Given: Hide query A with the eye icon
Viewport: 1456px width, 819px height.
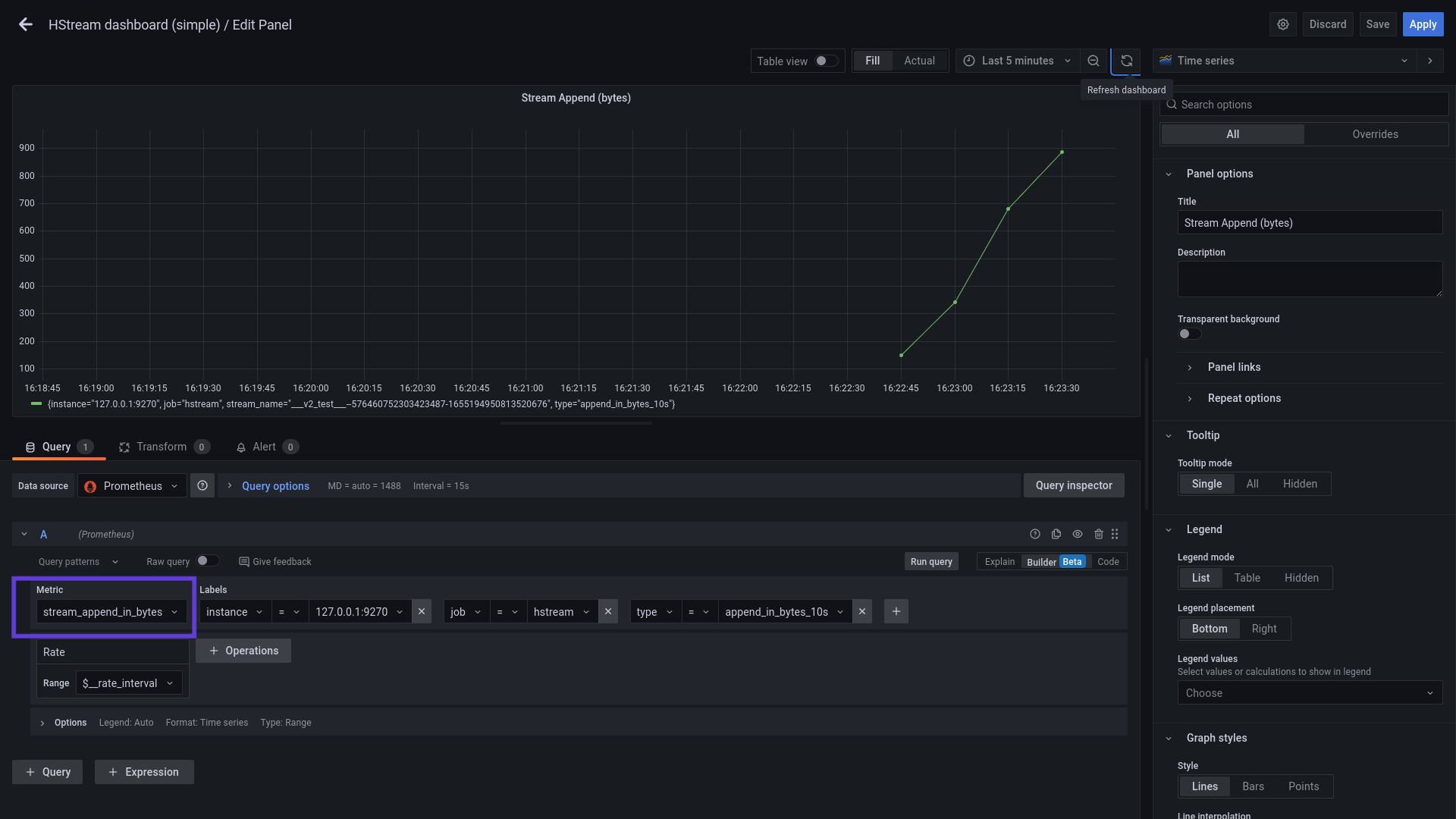Looking at the screenshot, I should click(1078, 534).
